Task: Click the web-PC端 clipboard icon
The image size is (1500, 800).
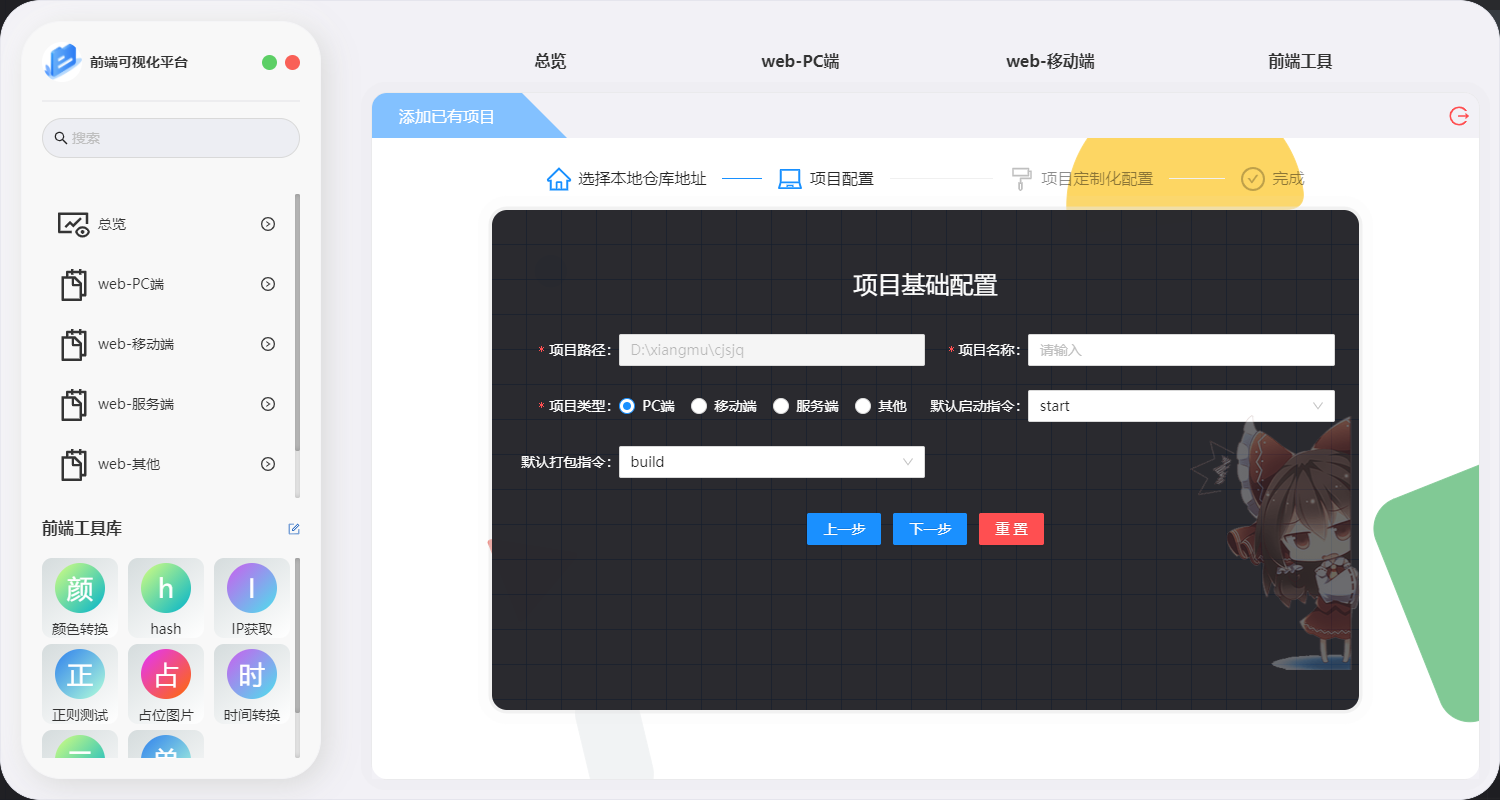Action: coord(74,284)
